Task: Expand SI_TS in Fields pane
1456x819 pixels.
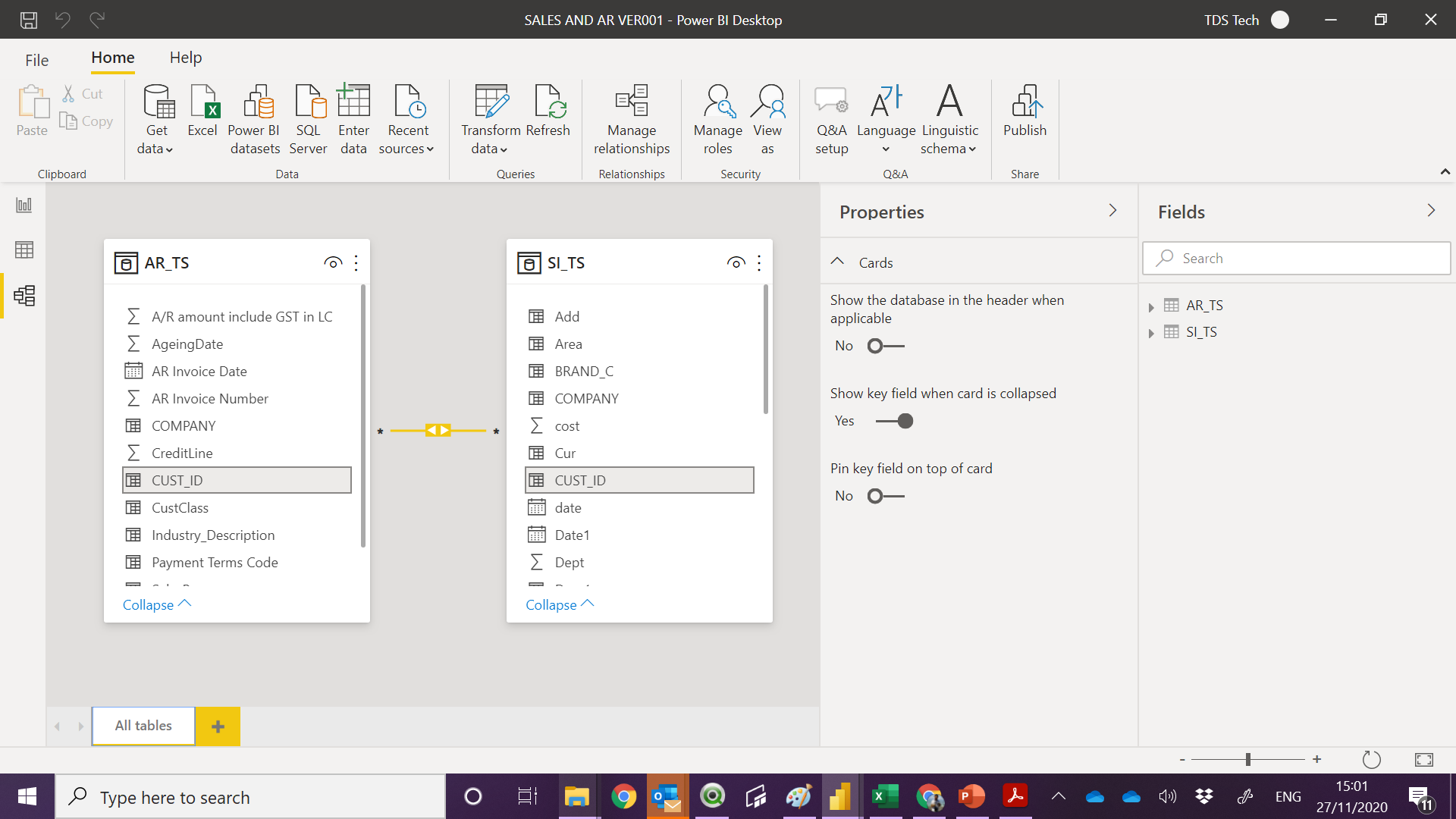Action: click(1151, 334)
